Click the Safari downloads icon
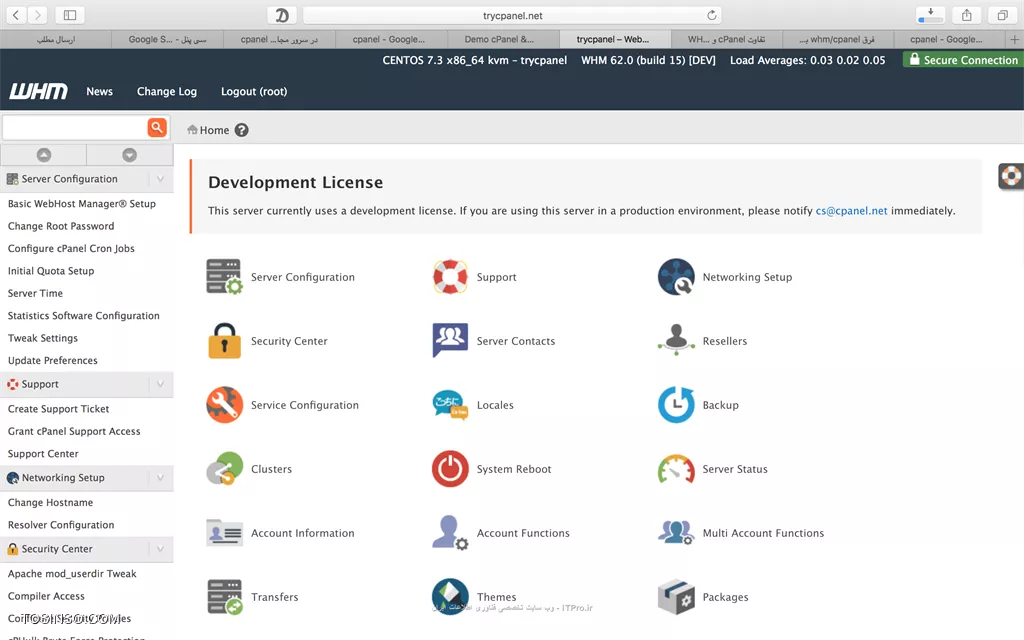 click(x=930, y=15)
